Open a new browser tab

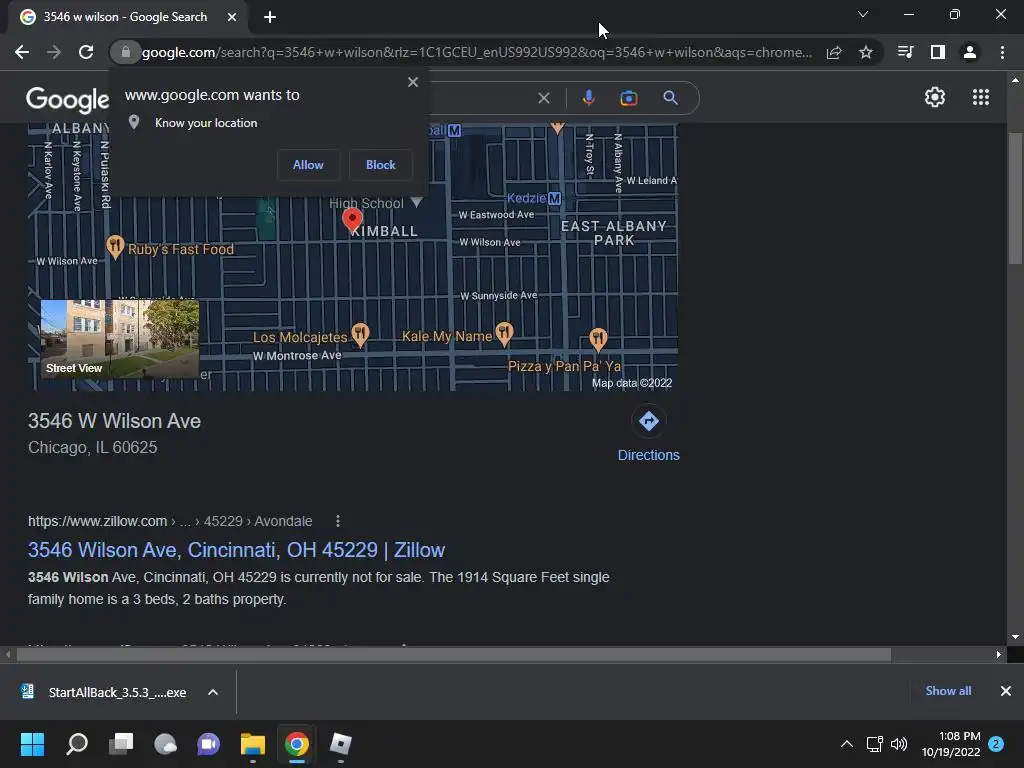click(270, 17)
